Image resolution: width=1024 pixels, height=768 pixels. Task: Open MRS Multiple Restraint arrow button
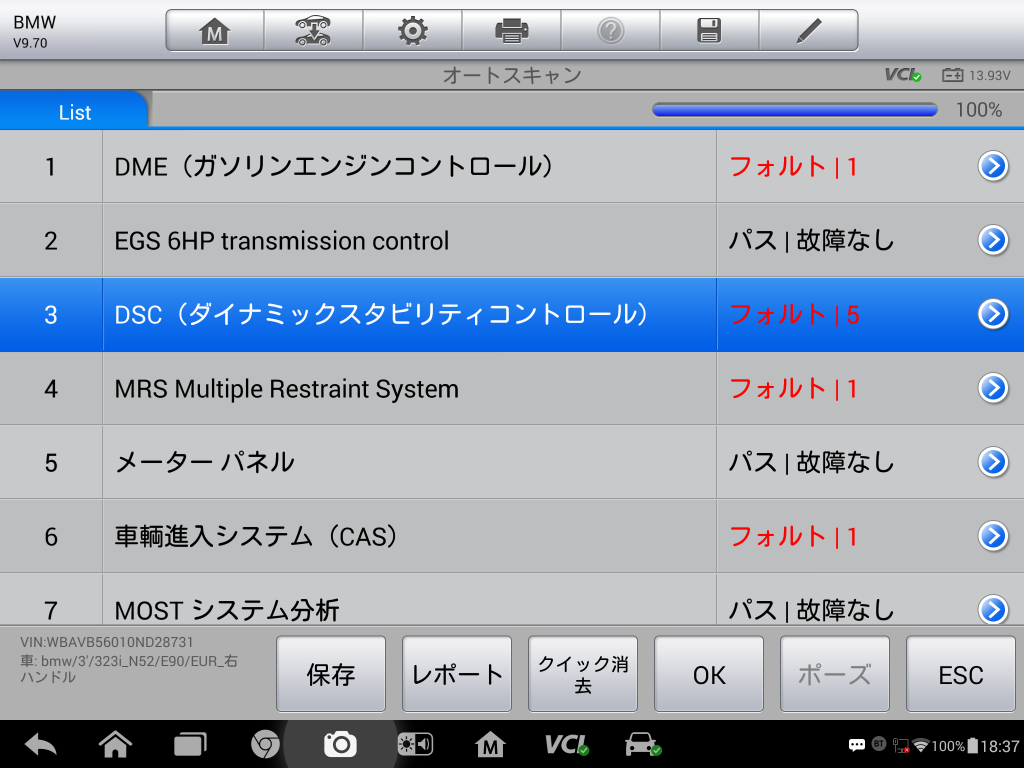pyautogui.click(x=993, y=388)
